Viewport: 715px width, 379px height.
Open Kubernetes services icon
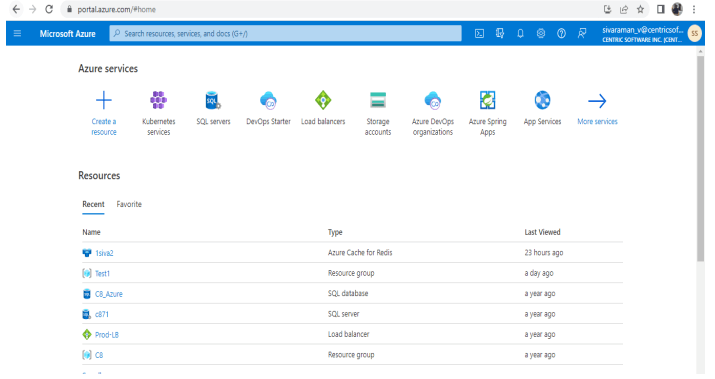tap(159, 100)
